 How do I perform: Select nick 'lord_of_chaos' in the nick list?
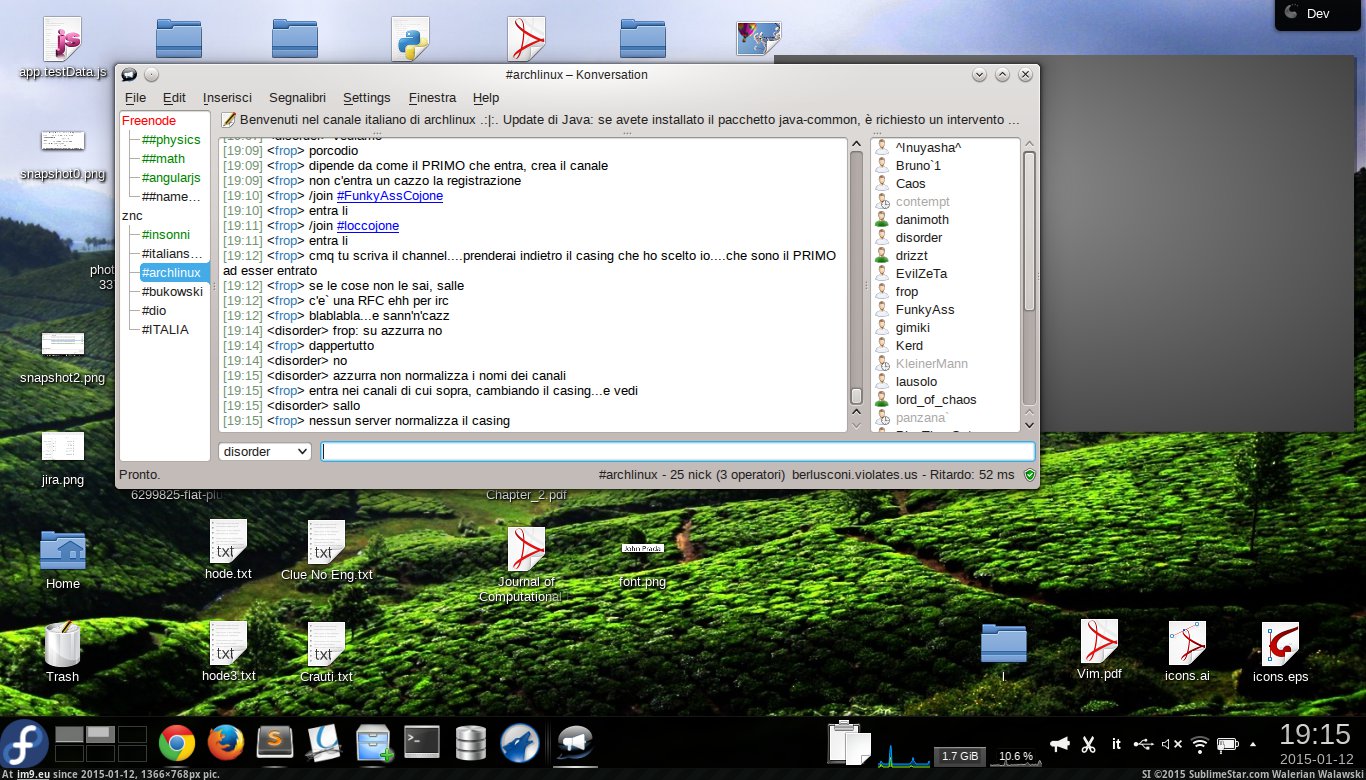tap(936, 399)
